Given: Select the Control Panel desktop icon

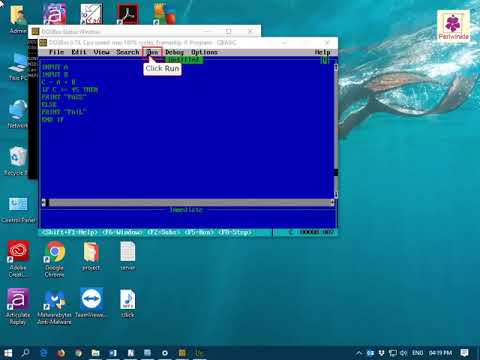Looking at the screenshot, I should [x=18, y=209].
